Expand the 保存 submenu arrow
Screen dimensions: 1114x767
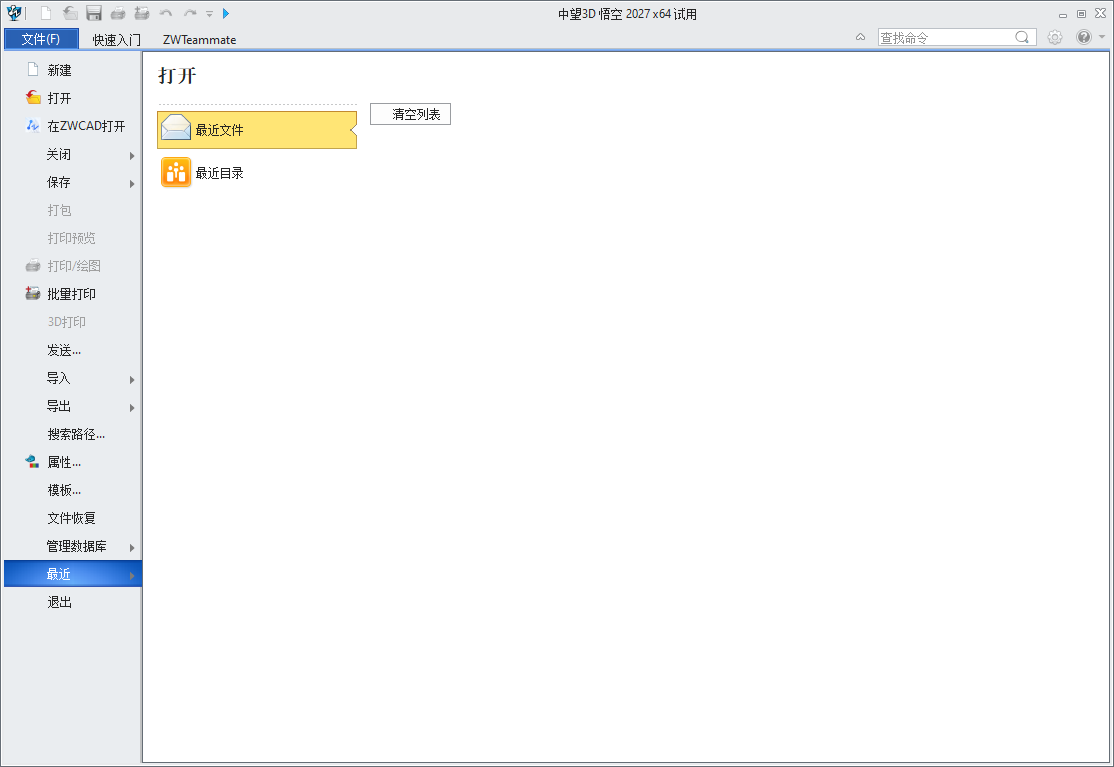(x=132, y=184)
